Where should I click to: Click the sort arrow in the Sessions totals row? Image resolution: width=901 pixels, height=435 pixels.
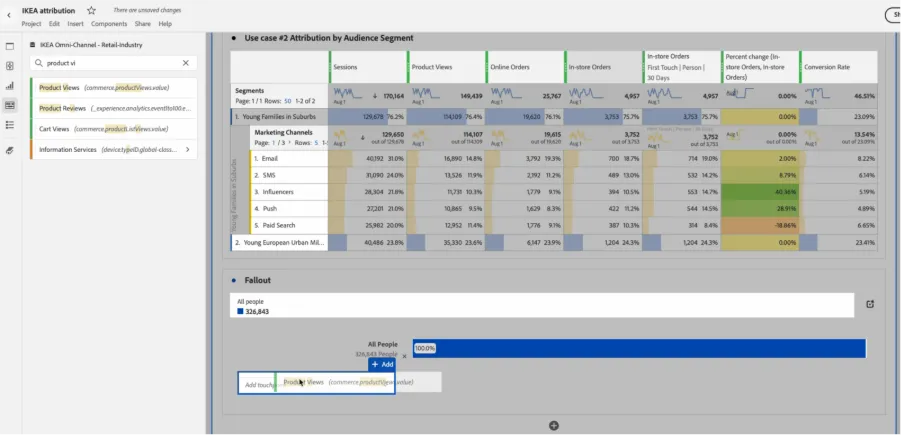point(375,96)
